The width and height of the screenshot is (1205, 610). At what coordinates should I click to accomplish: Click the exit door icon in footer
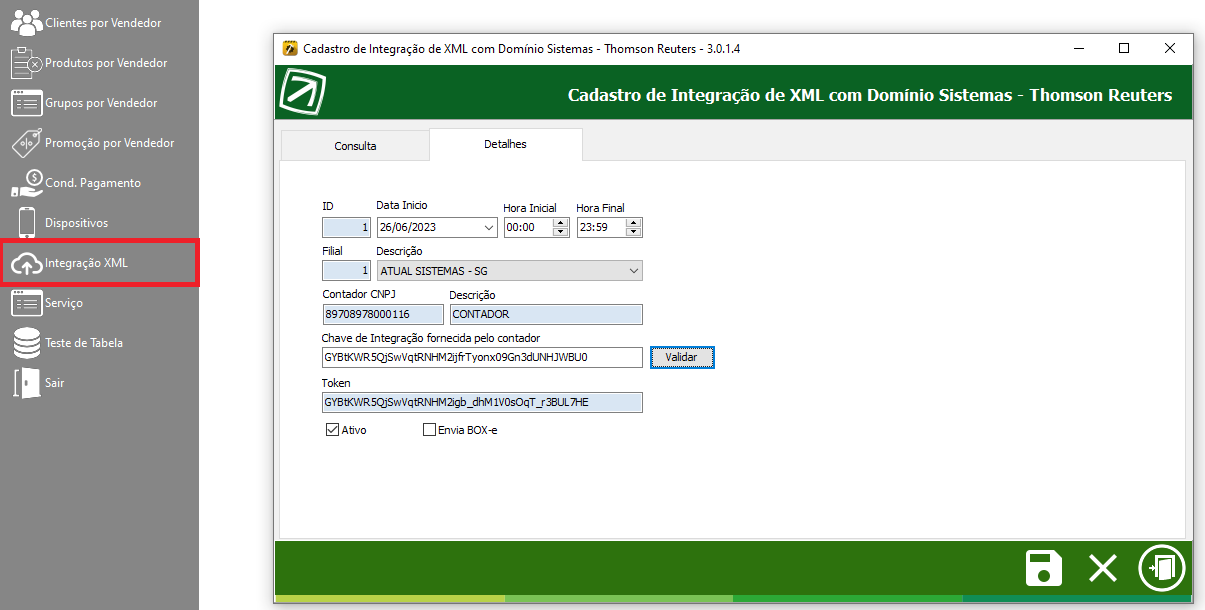point(1162,568)
